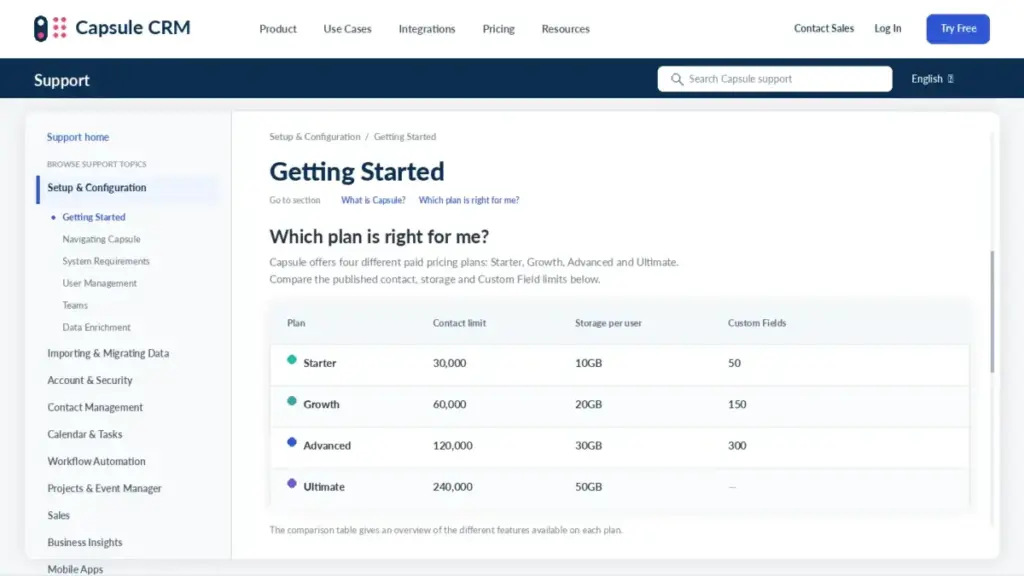
Task: Expand the Account & Security topic
Action: click(89, 380)
